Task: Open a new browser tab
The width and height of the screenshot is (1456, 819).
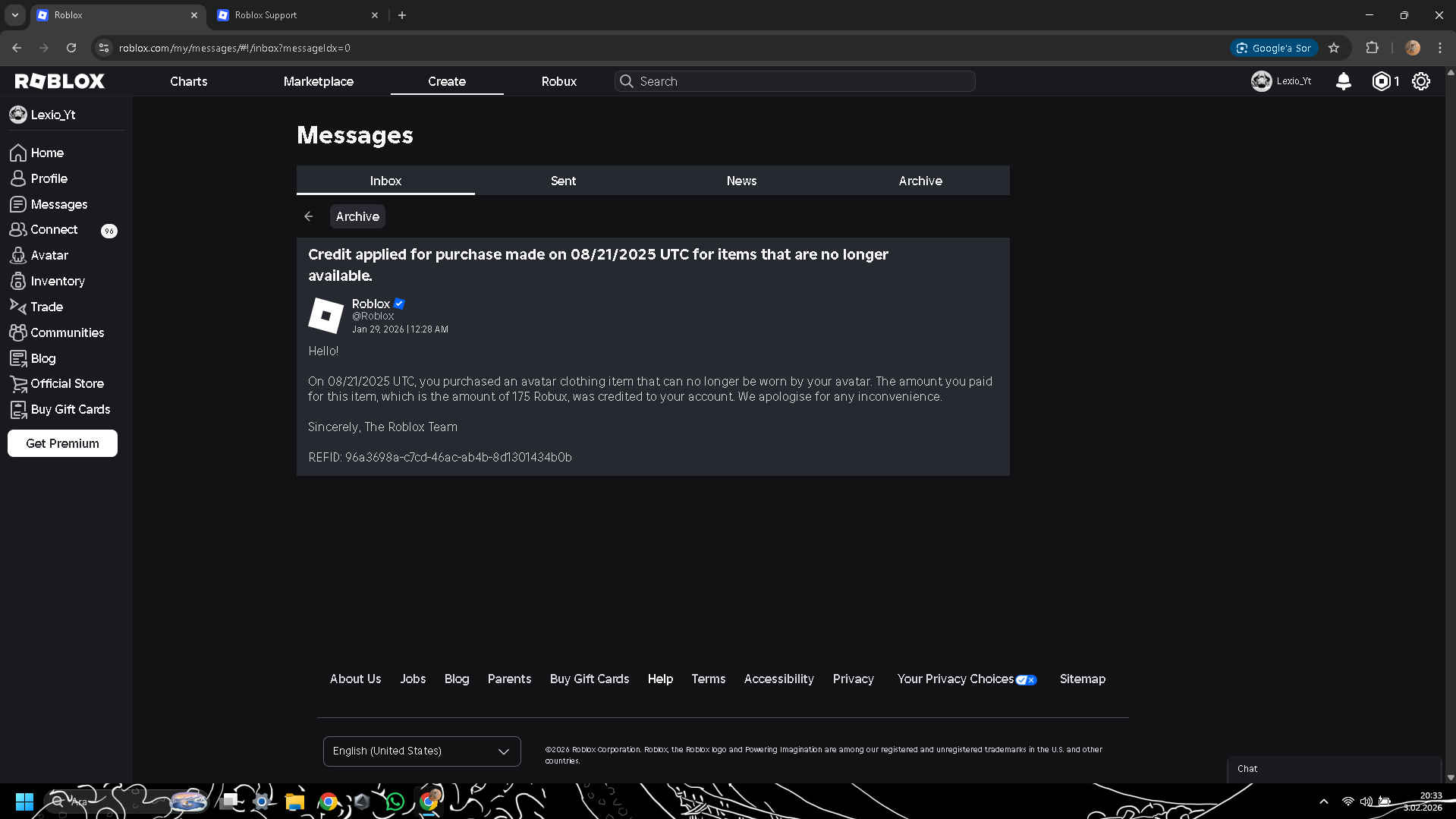Action: point(402,15)
